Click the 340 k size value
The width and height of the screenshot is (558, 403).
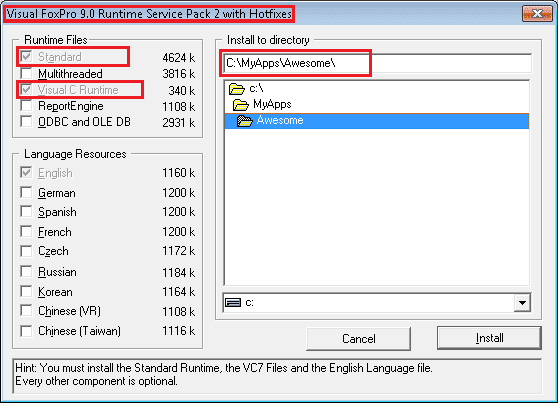tap(182, 90)
